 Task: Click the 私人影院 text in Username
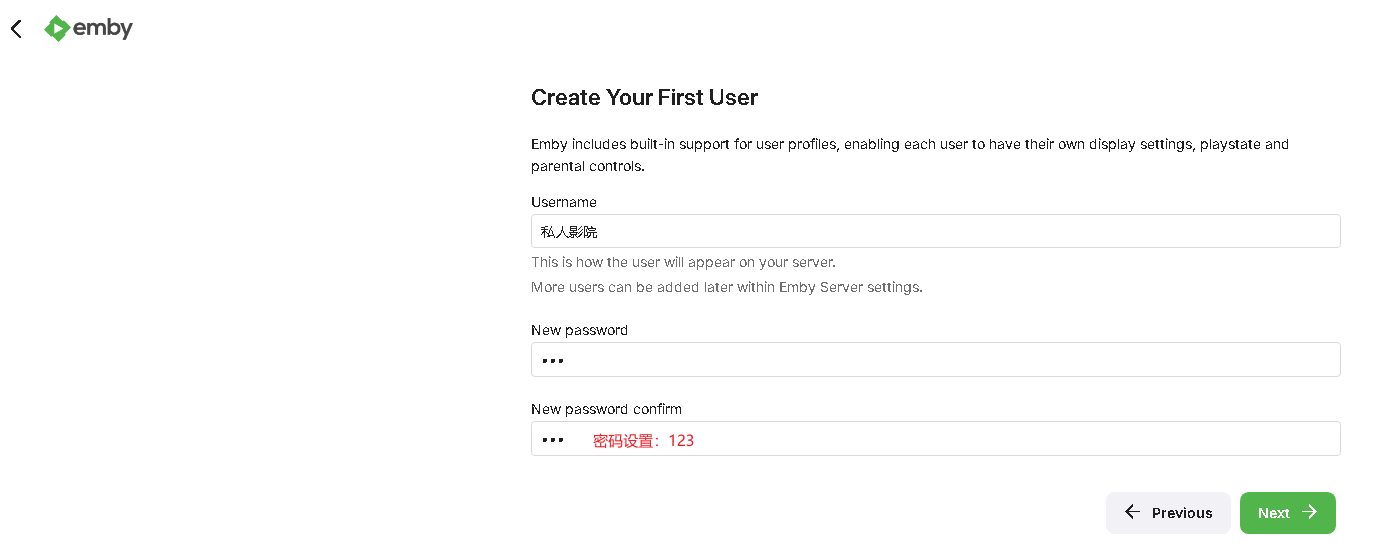[x=569, y=232]
